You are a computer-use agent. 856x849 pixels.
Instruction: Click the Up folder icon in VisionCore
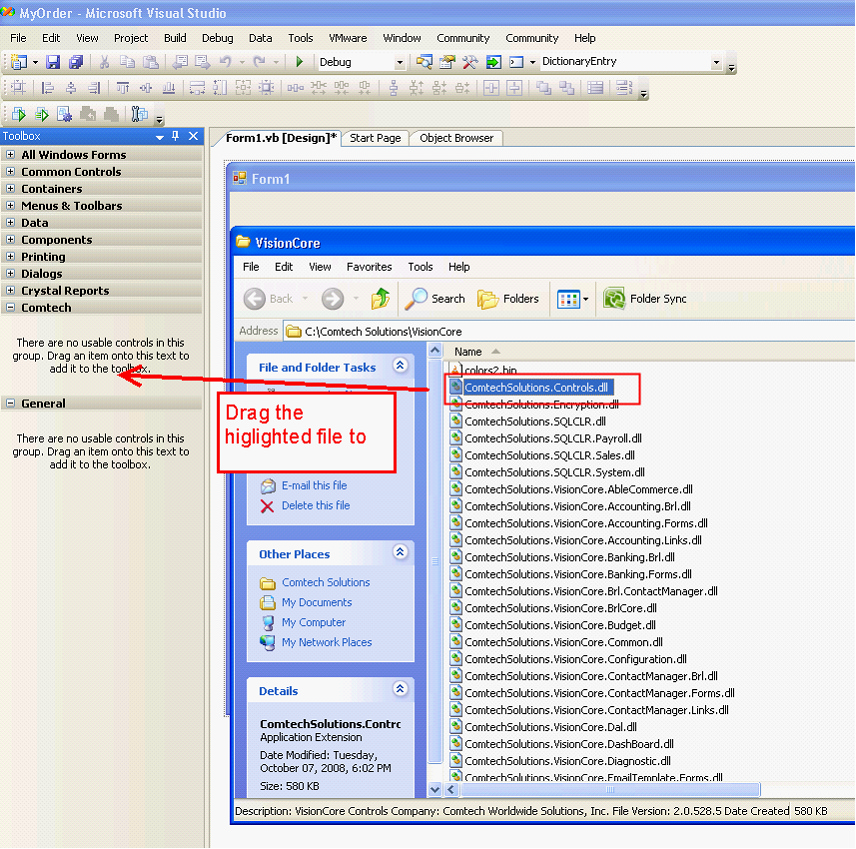[381, 299]
